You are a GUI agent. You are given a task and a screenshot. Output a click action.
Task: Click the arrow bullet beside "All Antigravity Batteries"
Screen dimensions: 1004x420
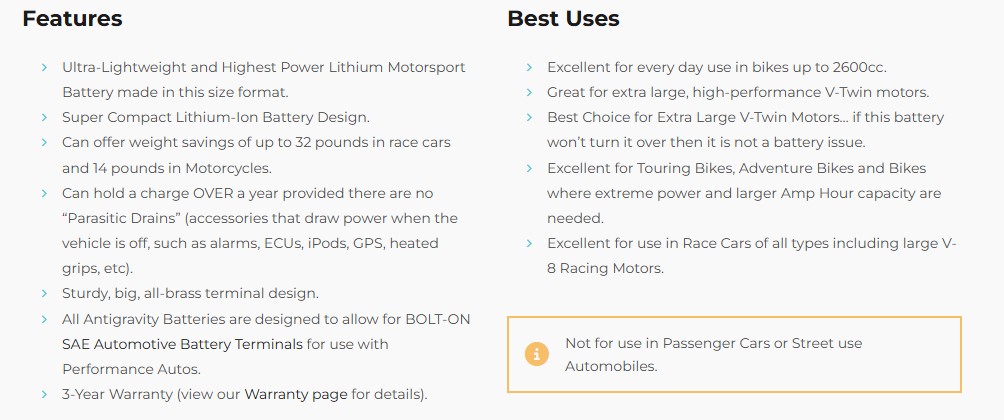pos(45,319)
